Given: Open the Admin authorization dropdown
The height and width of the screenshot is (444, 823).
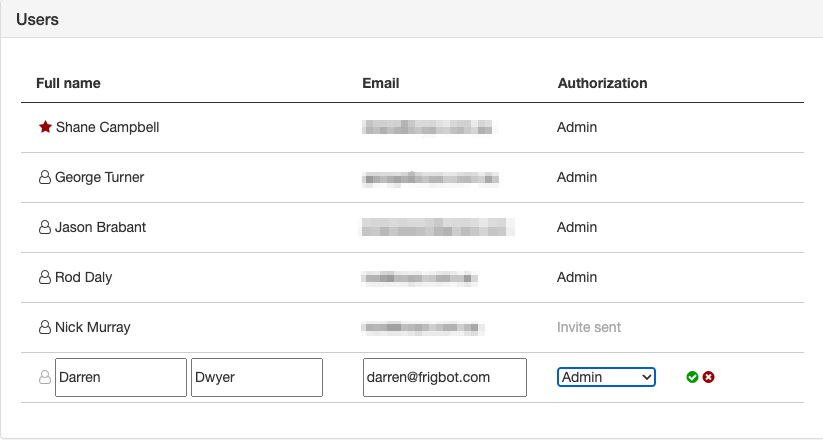Looking at the screenshot, I should (606, 377).
